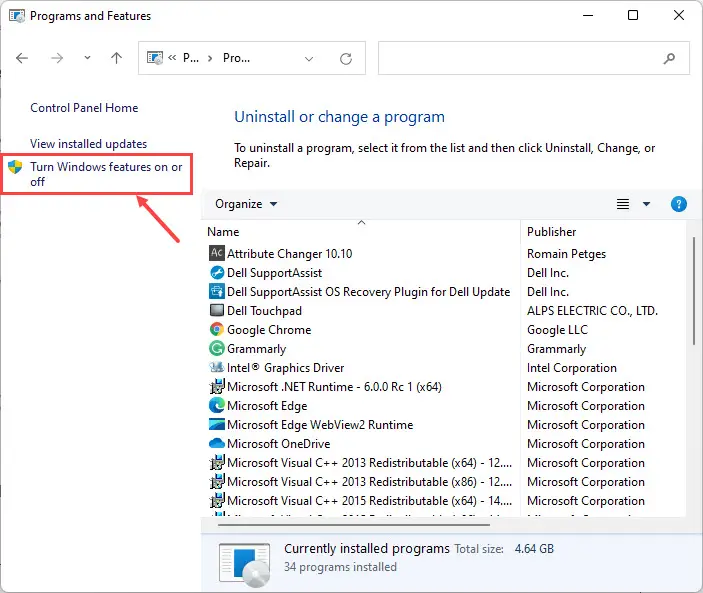Image resolution: width=703 pixels, height=593 pixels.
Task: Sort by the Publisher column header
Action: (551, 232)
